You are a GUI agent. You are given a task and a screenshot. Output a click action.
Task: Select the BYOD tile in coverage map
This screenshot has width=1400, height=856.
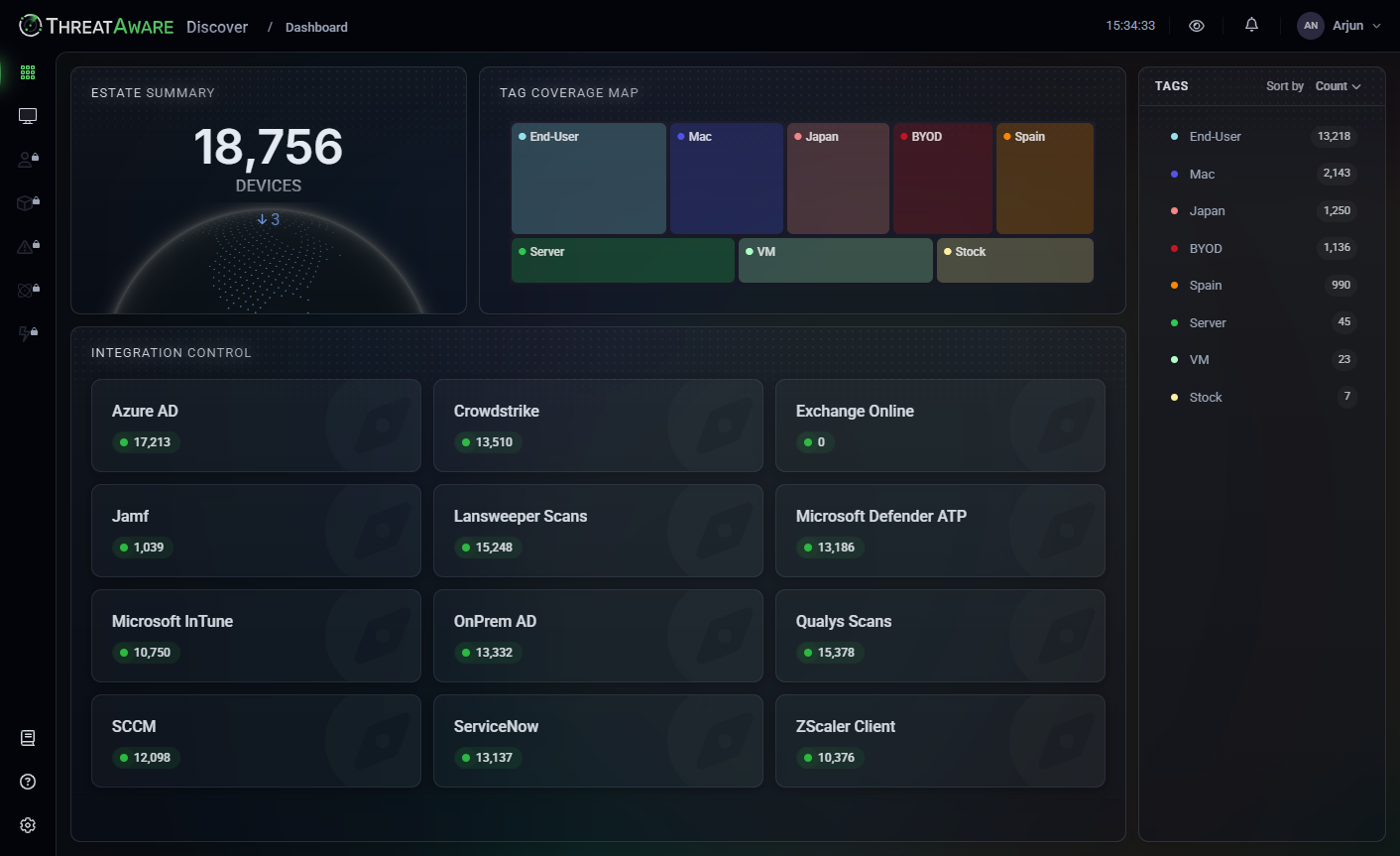[943, 179]
